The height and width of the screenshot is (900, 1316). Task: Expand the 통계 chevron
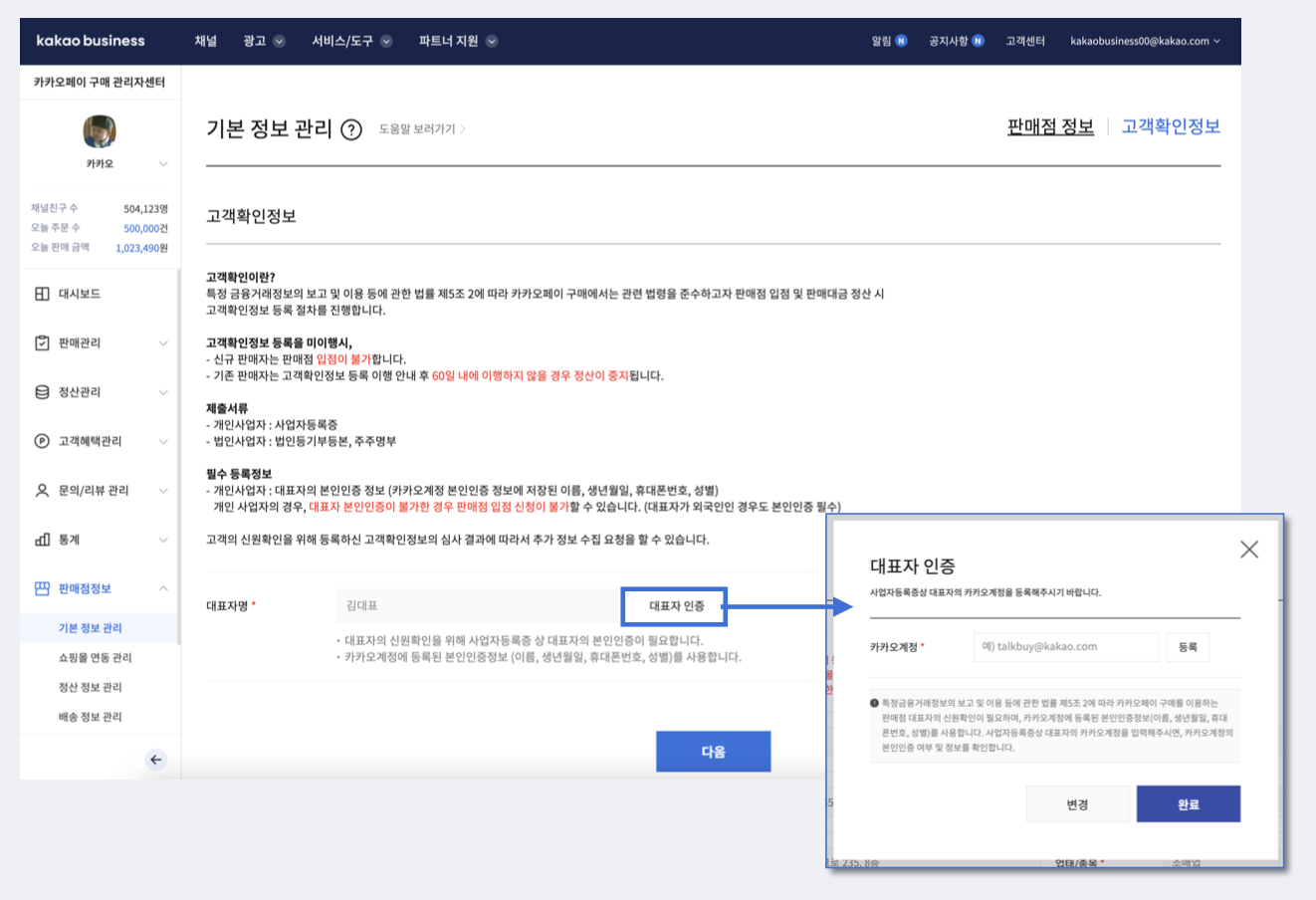pos(163,541)
